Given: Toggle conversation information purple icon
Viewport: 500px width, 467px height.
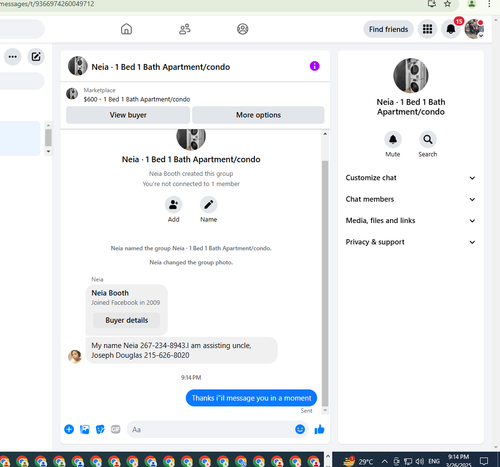Looking at the screenshot, I should pyautogui.click(x=314, y=66).
